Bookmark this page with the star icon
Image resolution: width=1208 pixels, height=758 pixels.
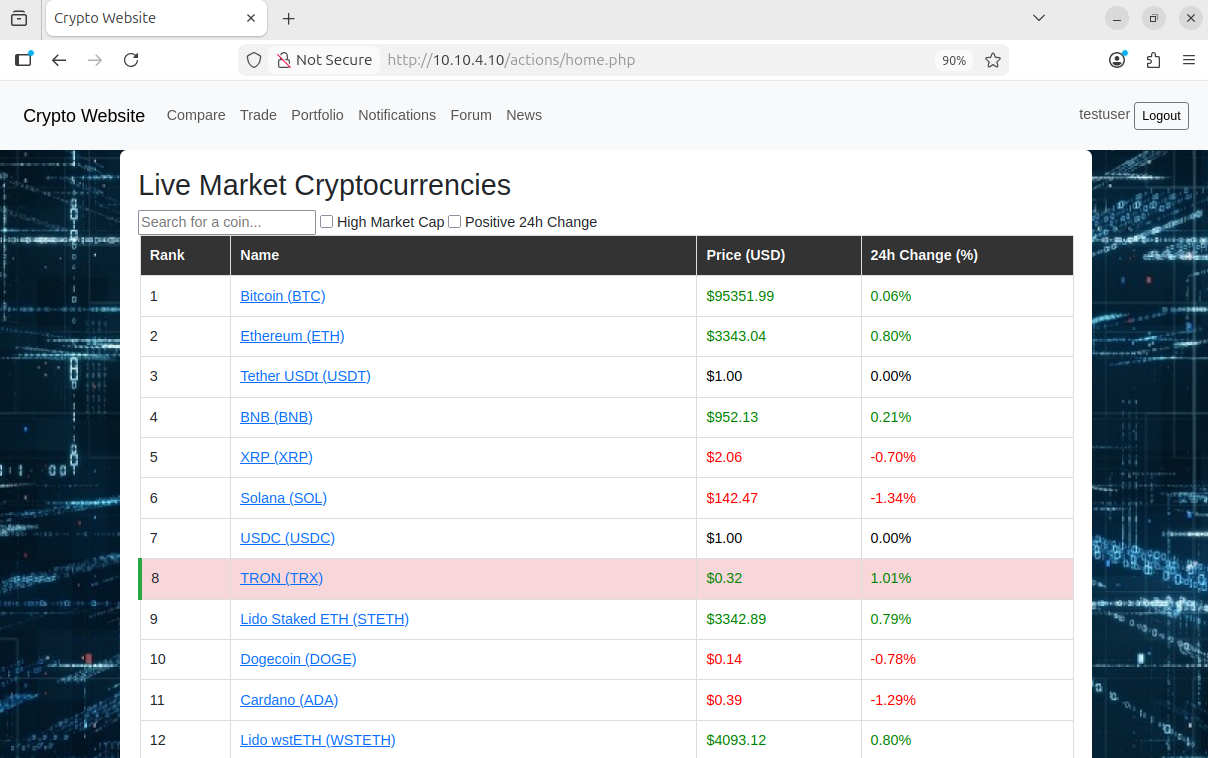coord(993,60)
